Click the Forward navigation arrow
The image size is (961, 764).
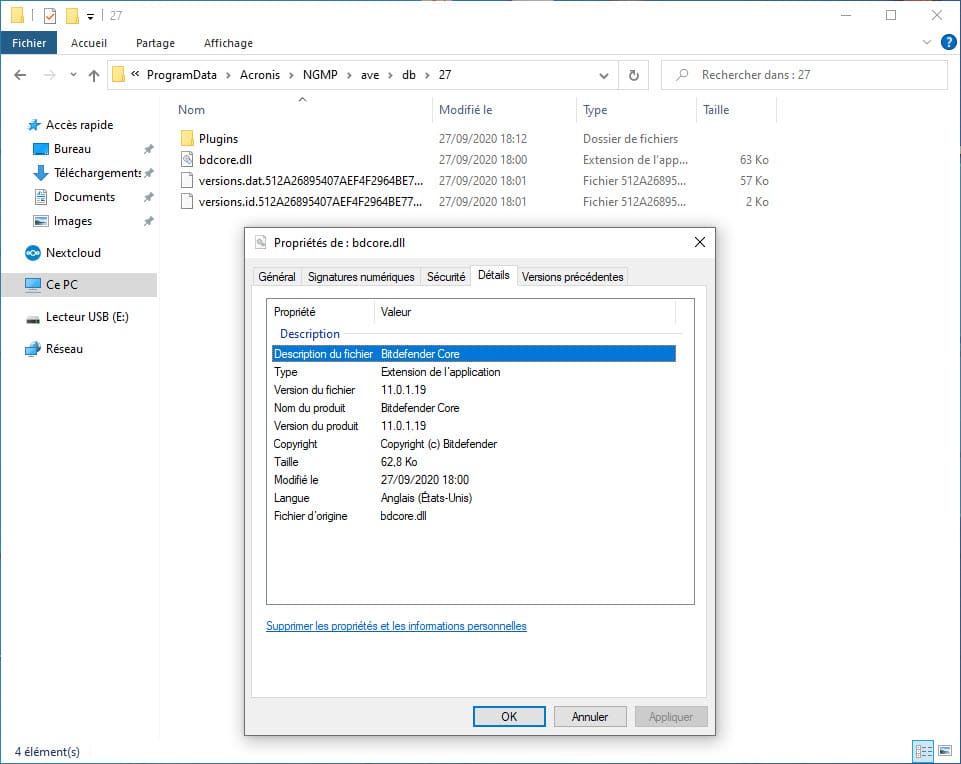50,75
